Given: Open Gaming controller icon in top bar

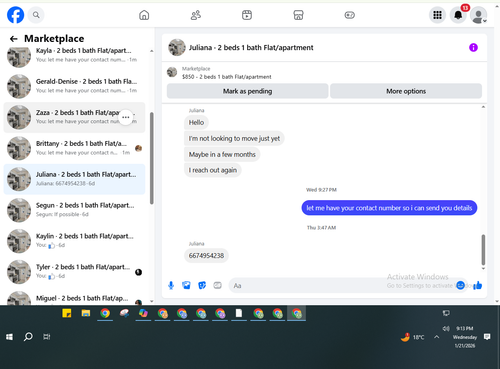Looking at the screenshot, I should point(350,15).
